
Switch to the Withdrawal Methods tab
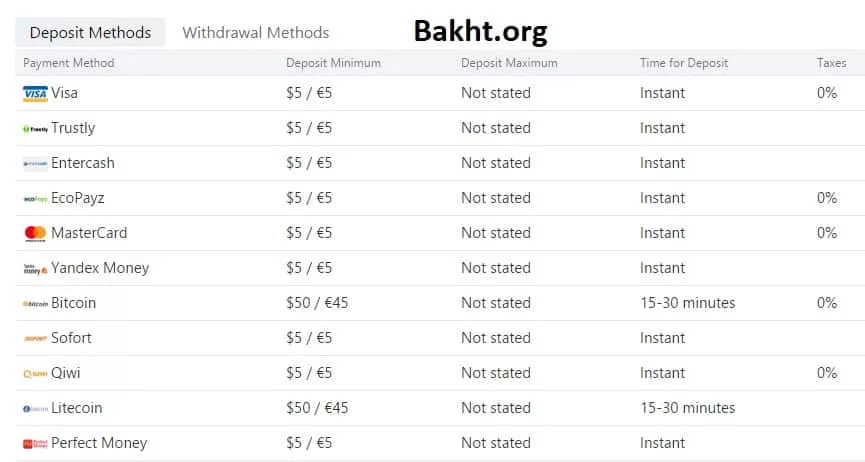255,33
